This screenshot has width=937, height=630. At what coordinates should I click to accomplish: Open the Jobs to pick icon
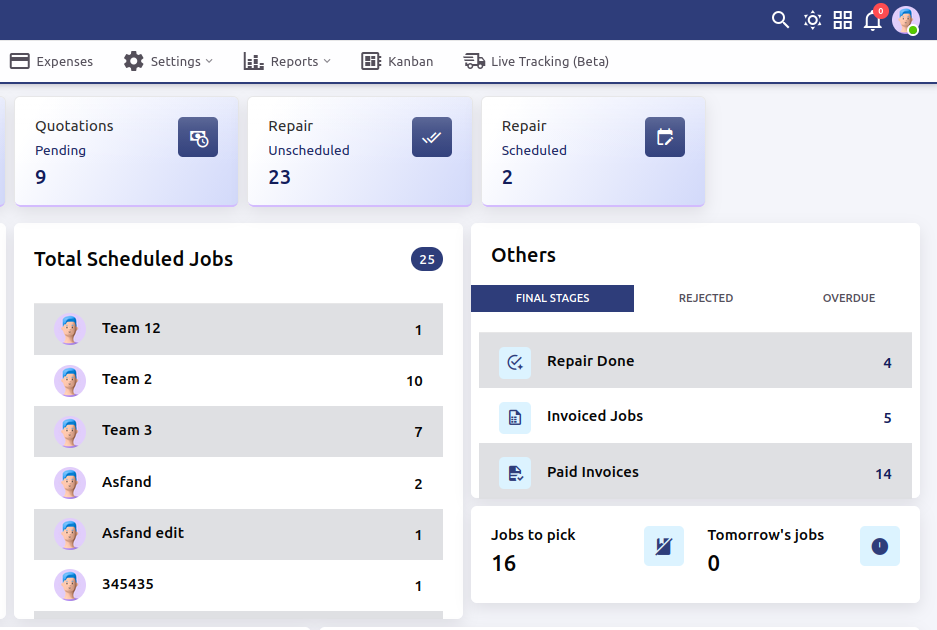[663, 546]
